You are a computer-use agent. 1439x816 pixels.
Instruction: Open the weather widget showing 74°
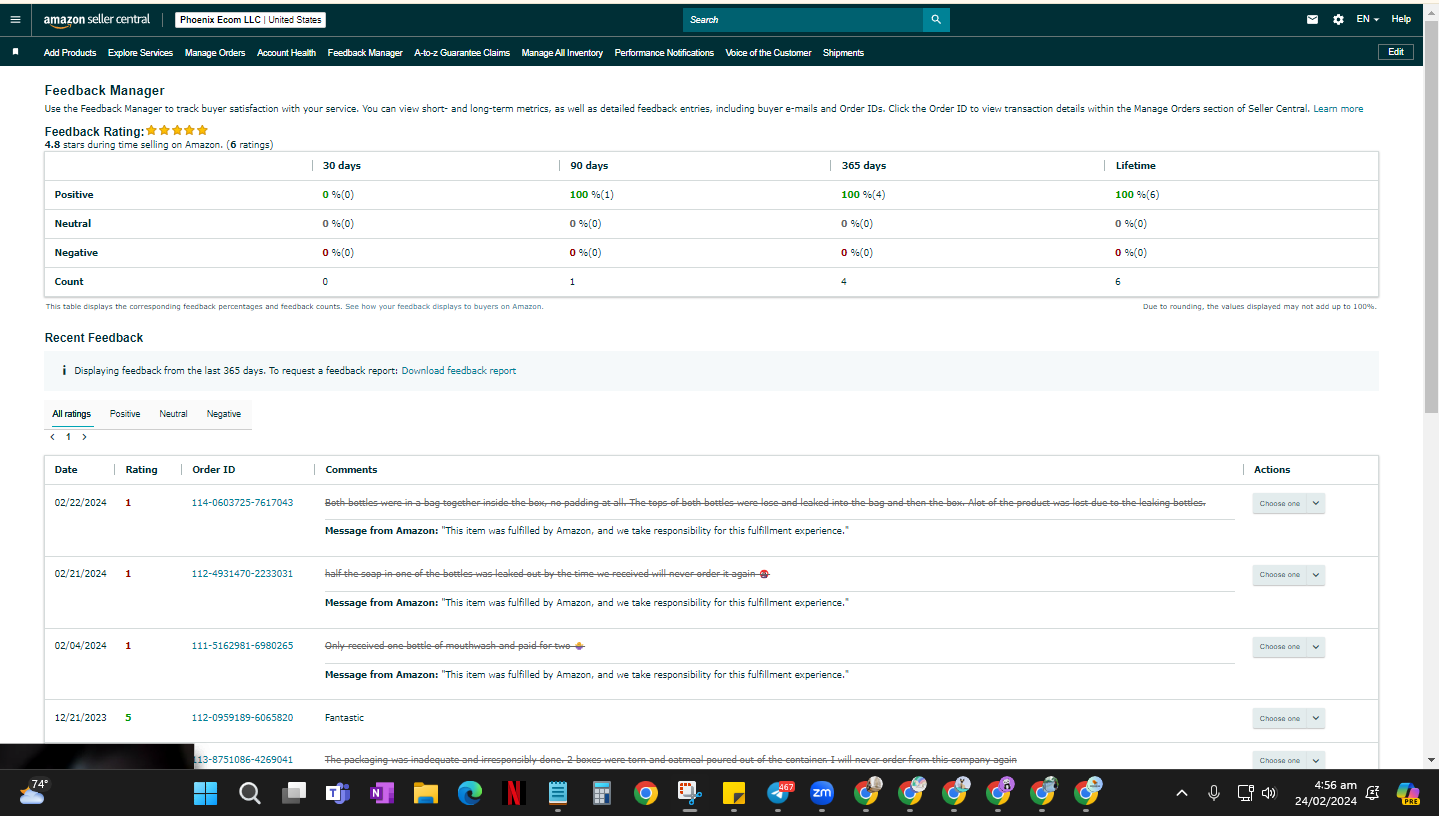pos(33,791)
